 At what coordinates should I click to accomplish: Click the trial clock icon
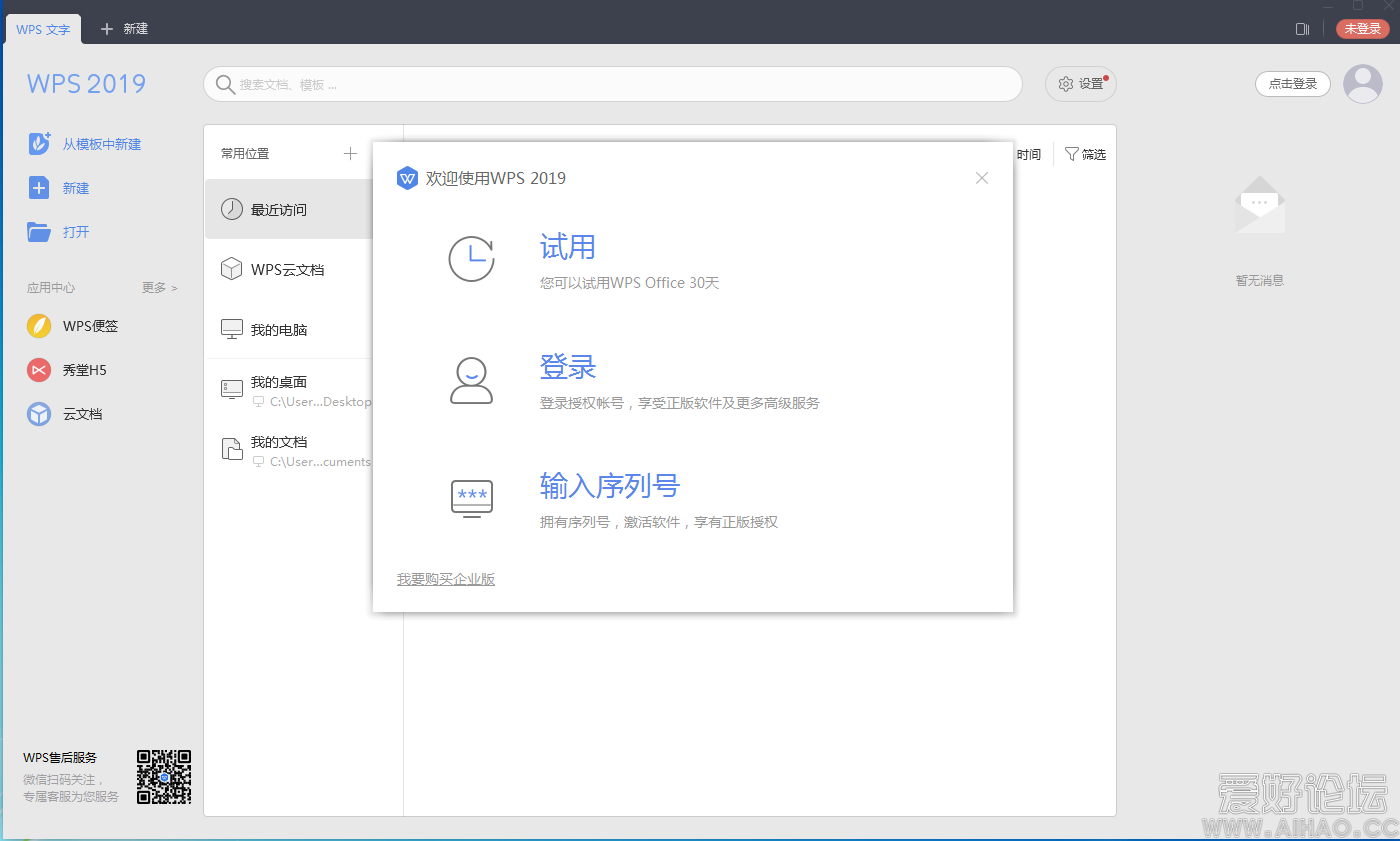click(471, 259)
